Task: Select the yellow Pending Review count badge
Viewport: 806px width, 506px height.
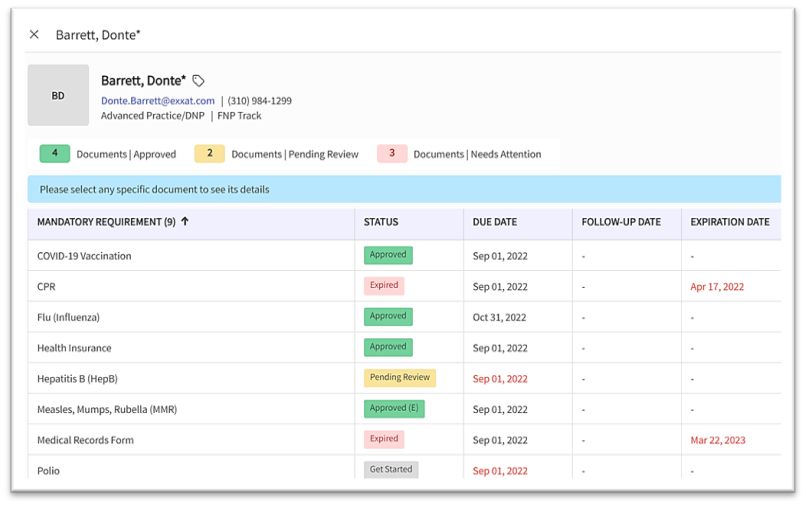Action: tap(209, 154)
